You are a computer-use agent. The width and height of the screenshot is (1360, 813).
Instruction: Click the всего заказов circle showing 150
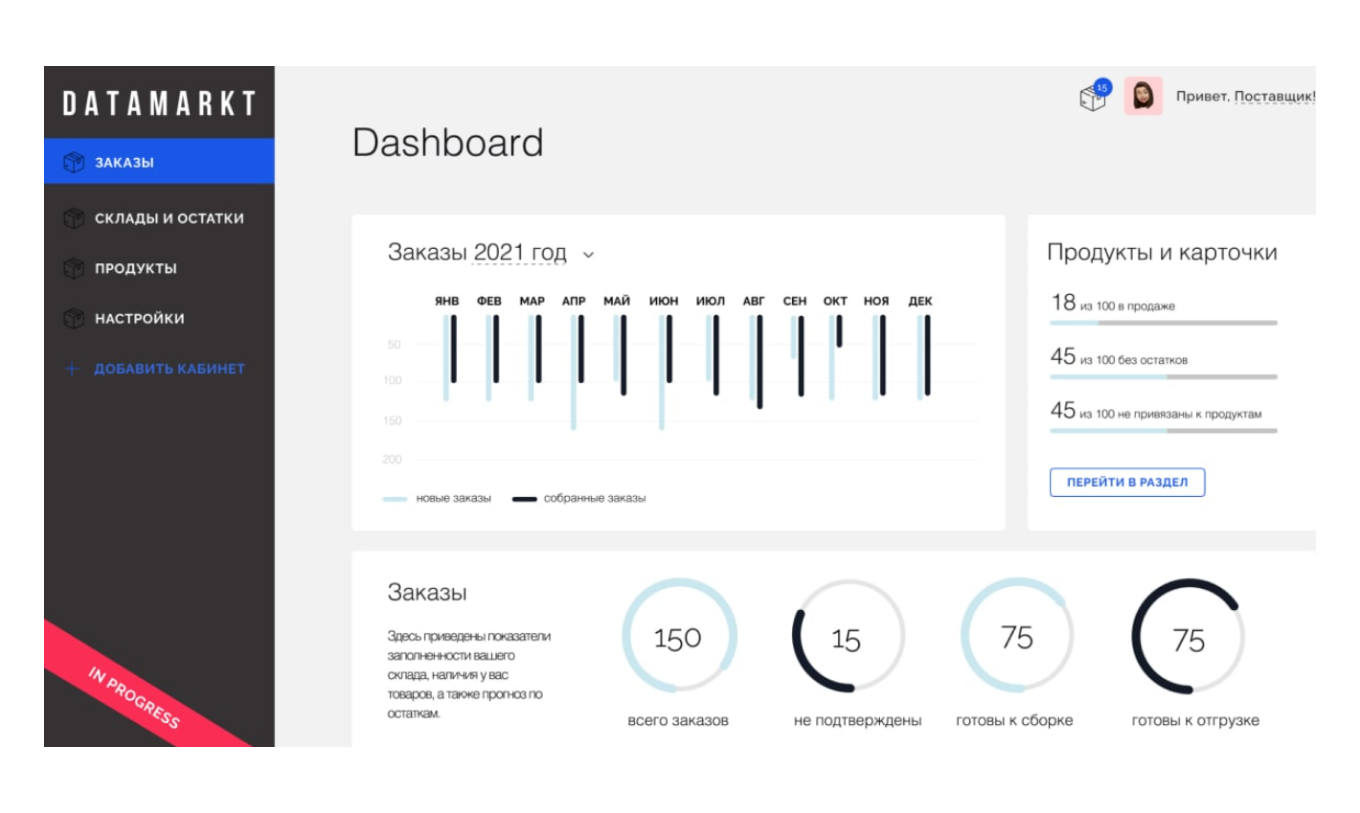pyautogui.click(x=678, y=636)
